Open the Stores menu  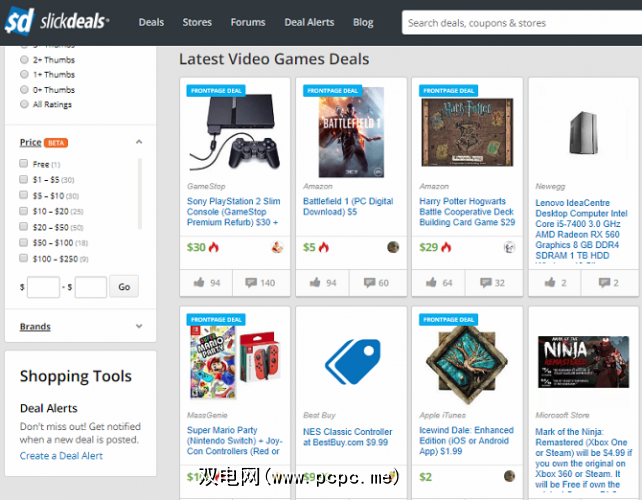[197, 22]
